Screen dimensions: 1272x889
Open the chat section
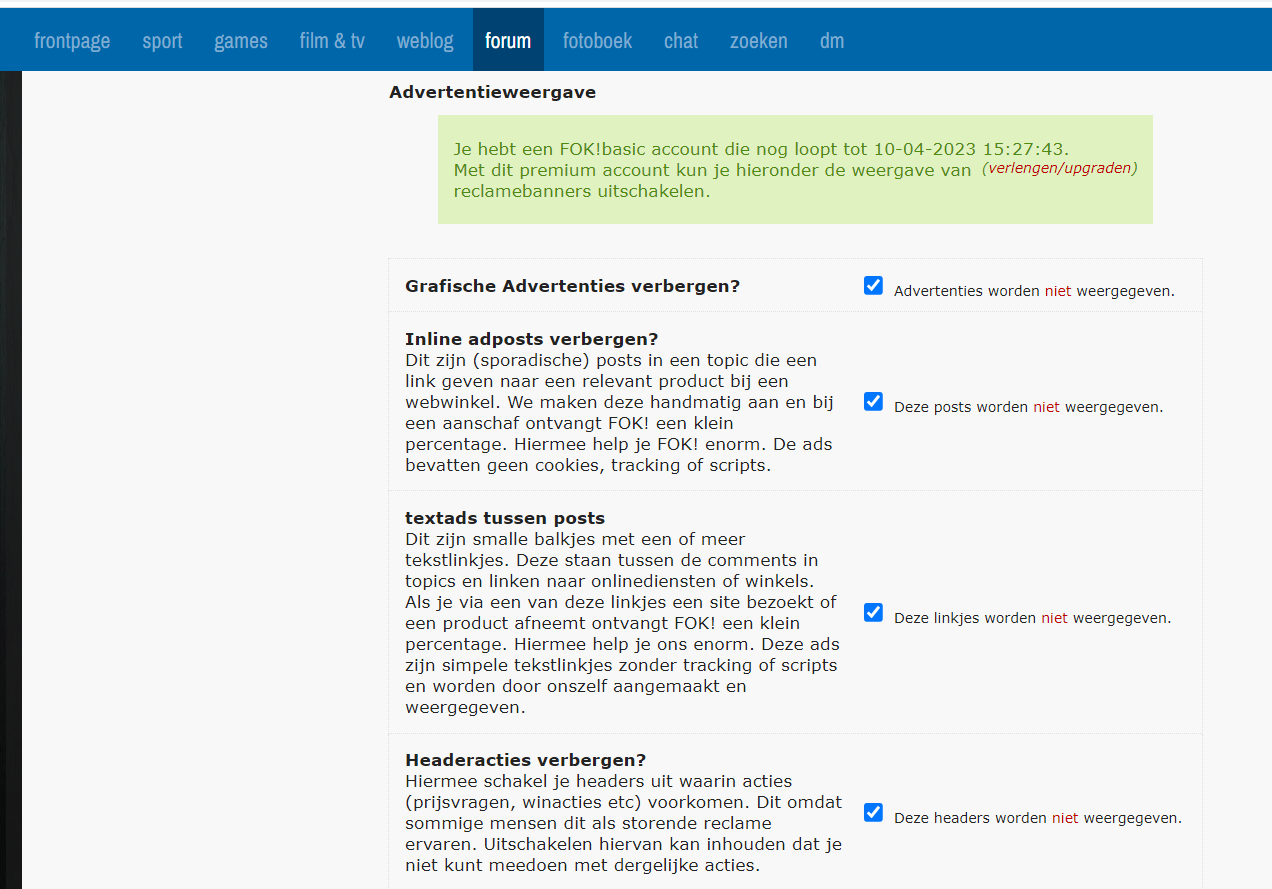pos(681,41)
